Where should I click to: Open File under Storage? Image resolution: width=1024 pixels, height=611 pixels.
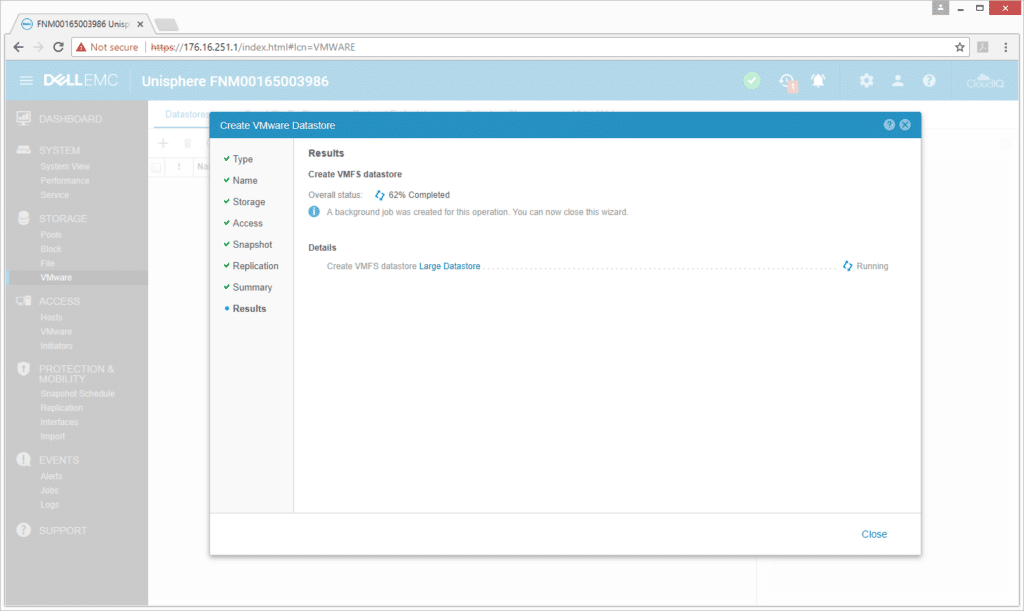[47, 264]
